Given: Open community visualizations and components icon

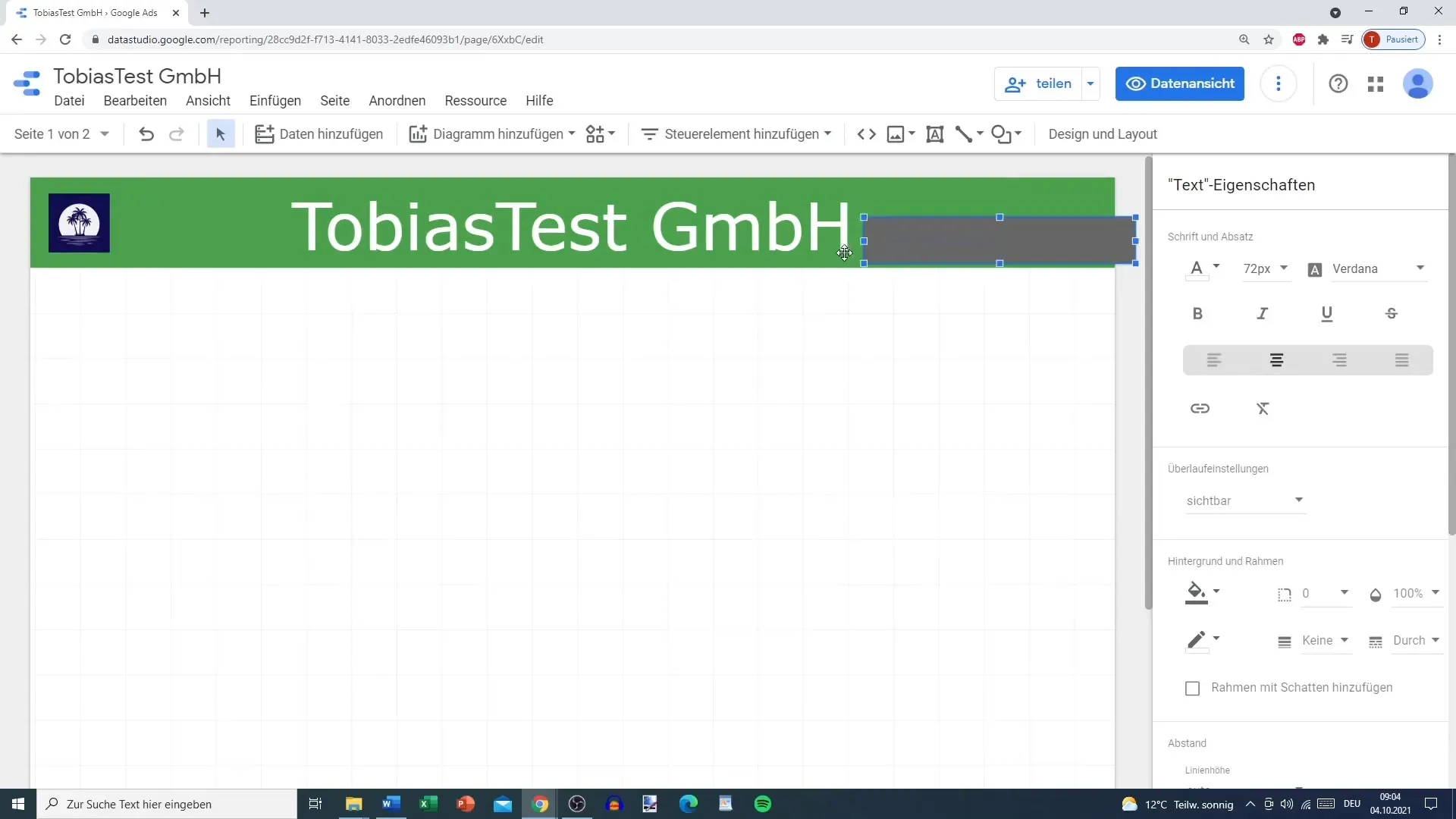Looking at the screenshot, I should (600, 134).
